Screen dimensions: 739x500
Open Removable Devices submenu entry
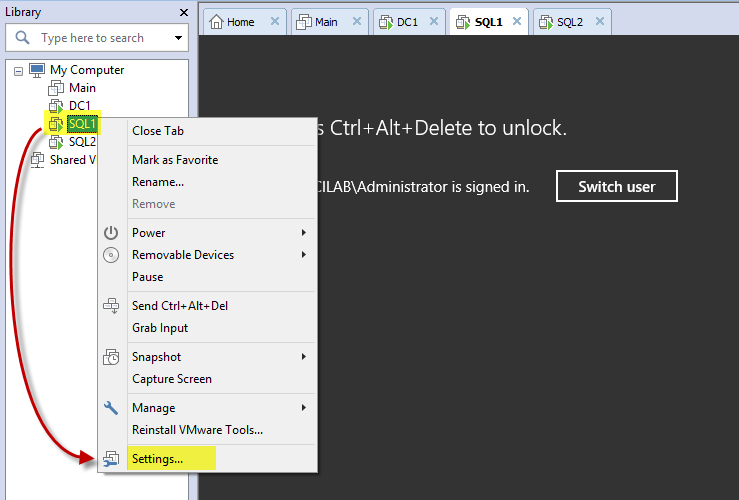pos(207,255)
